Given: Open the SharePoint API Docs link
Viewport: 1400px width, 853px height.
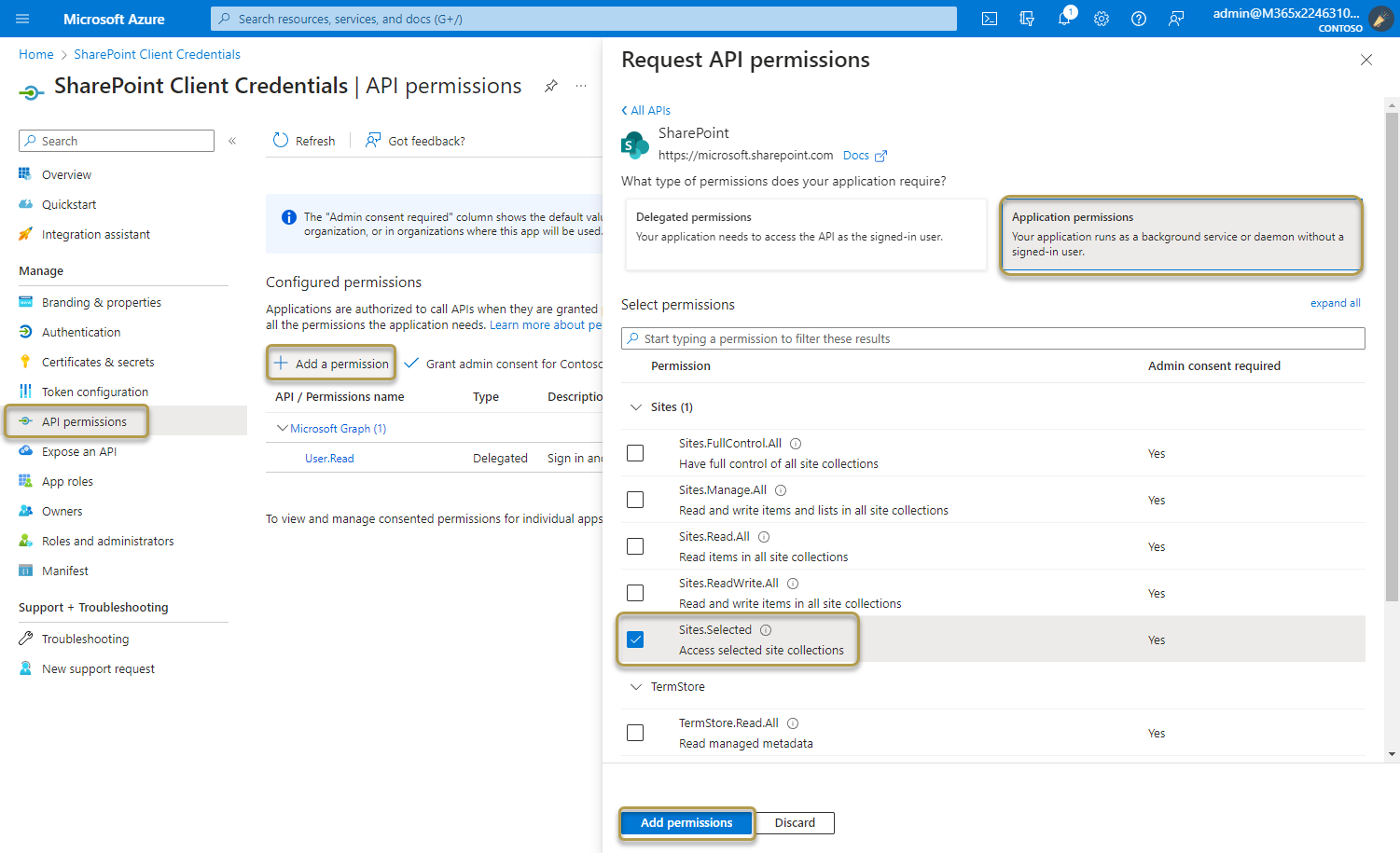Looking at the screenshot, I should coord(856,155).
